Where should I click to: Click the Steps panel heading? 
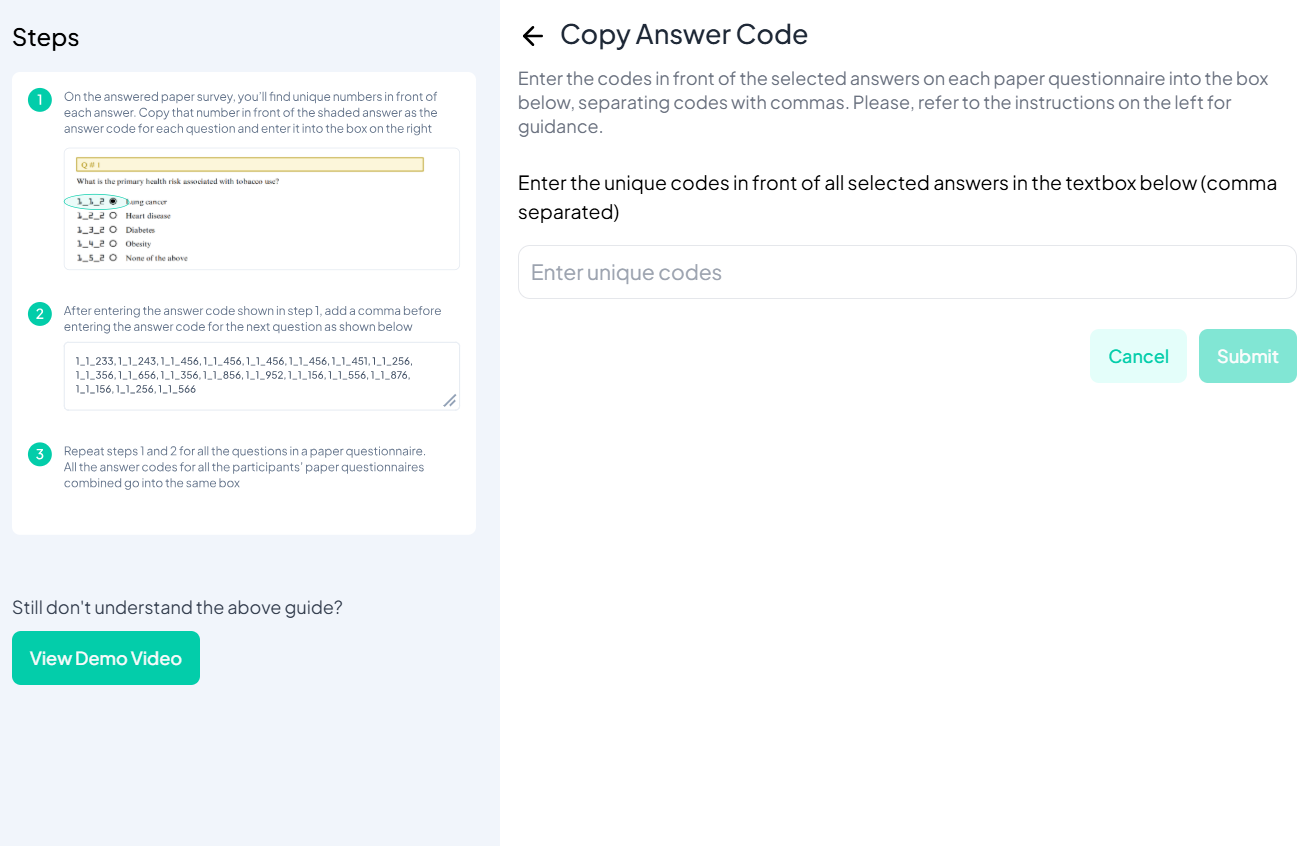[45, 37]
